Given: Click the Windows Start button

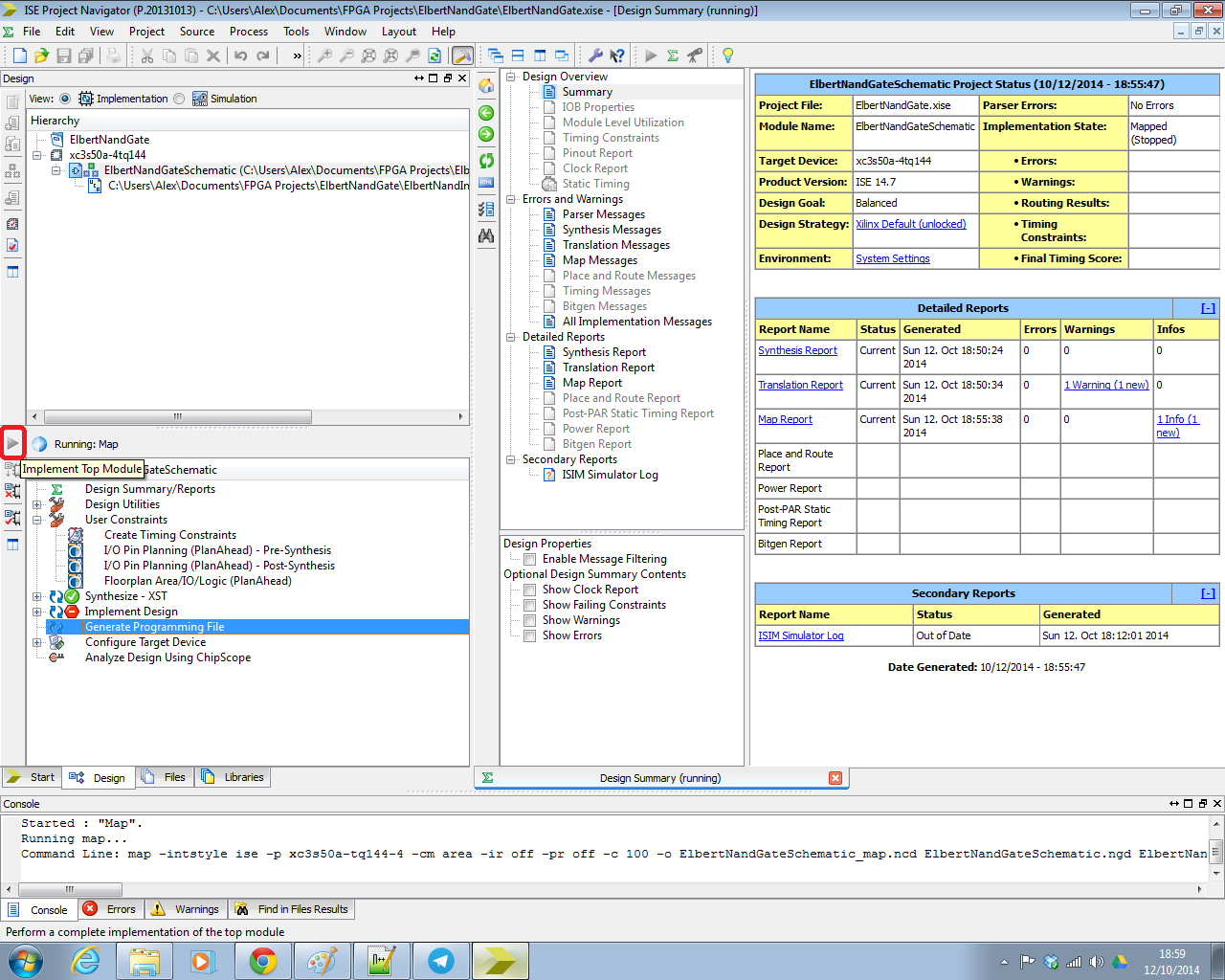Looking at the screenshot, I should [26, 961].
